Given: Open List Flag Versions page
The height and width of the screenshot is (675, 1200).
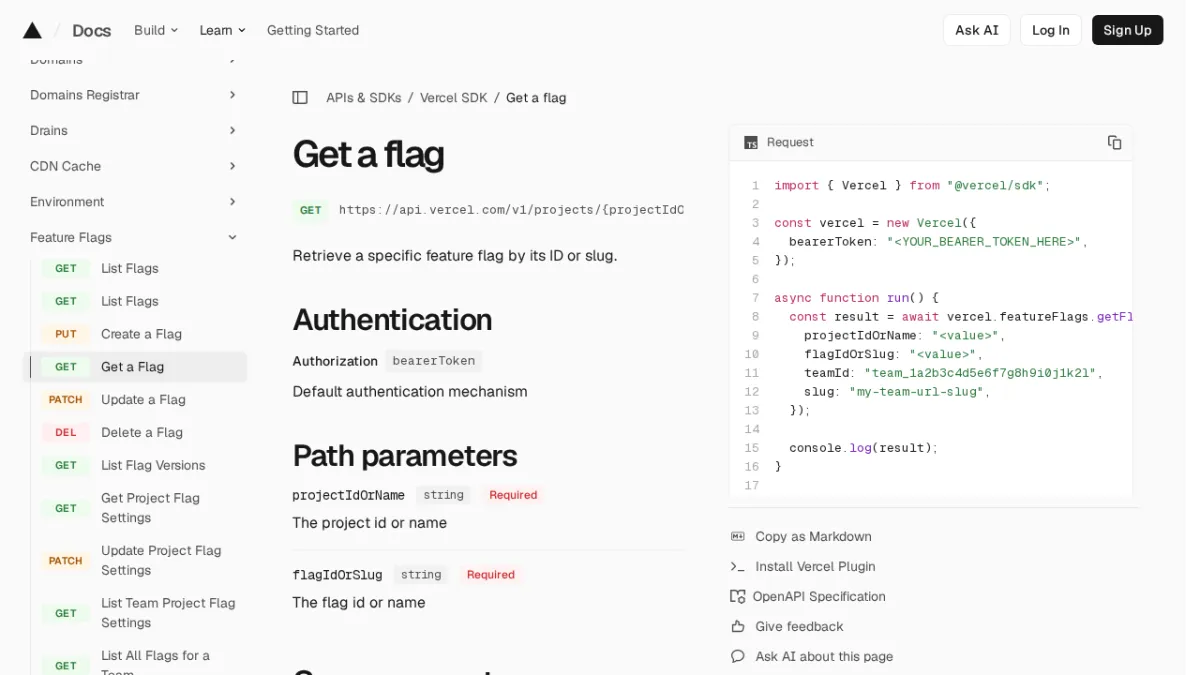Looking at the screenshot, I should [153, 465].
